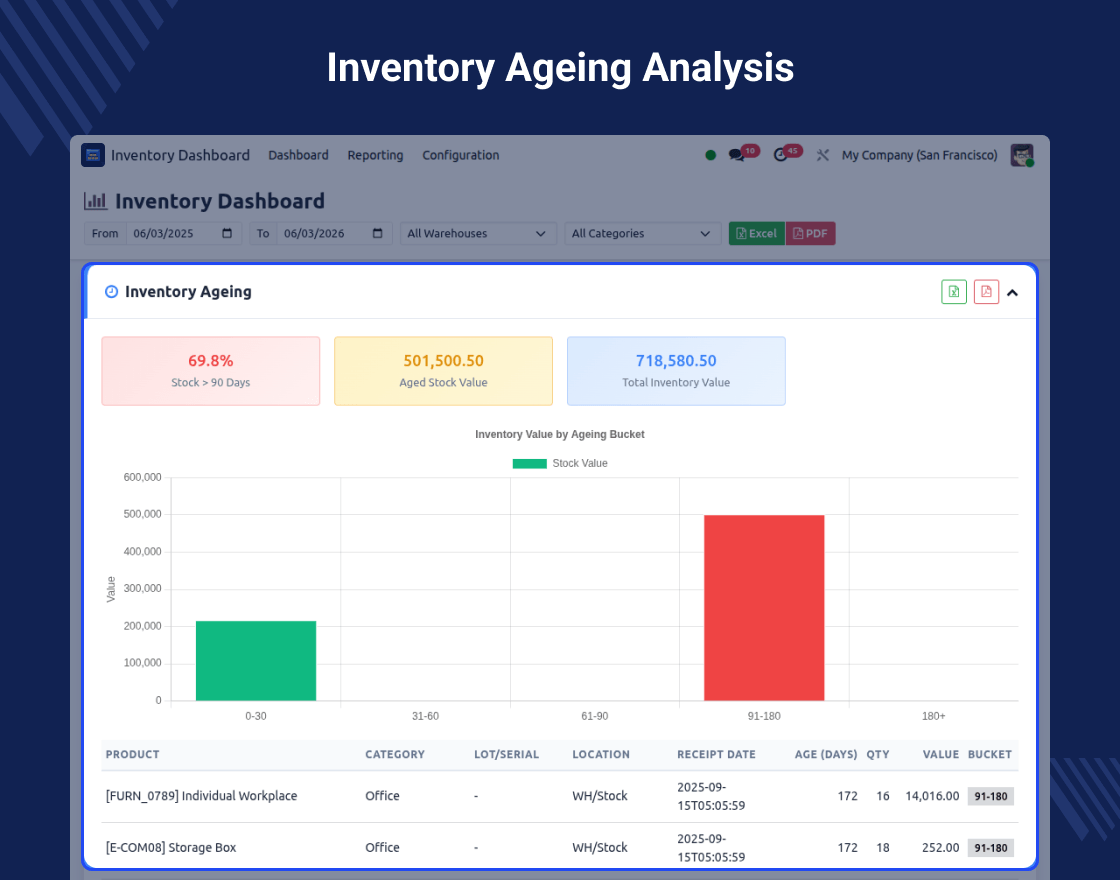
Task: Export Inventory Ageing section to Excel icon
Action: tap(954, 291)
